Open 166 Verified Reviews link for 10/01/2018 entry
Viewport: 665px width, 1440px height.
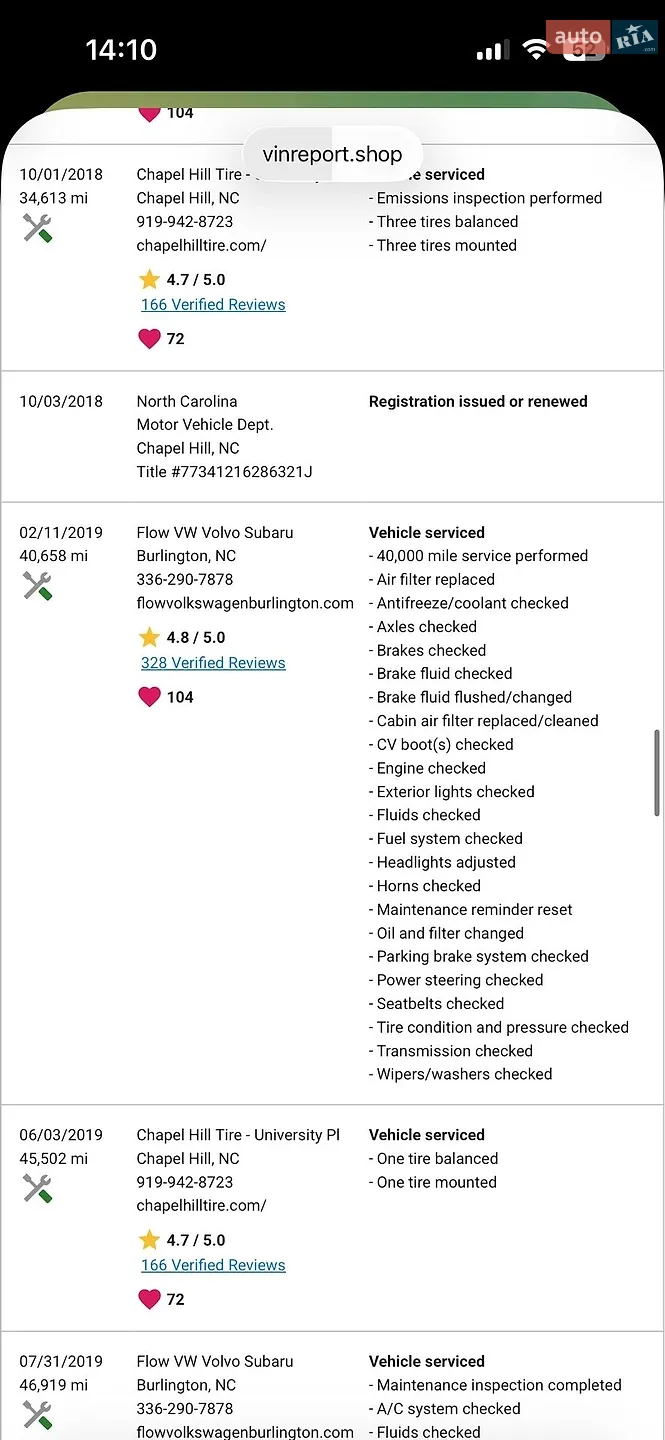[x=213, y=305]
